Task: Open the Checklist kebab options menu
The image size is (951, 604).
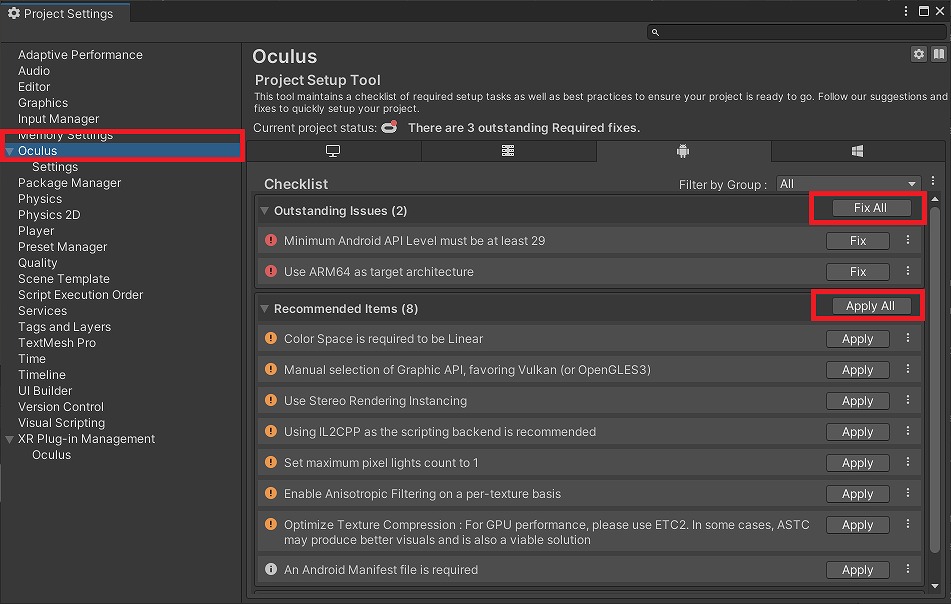Action: click(x=933, y=181)
